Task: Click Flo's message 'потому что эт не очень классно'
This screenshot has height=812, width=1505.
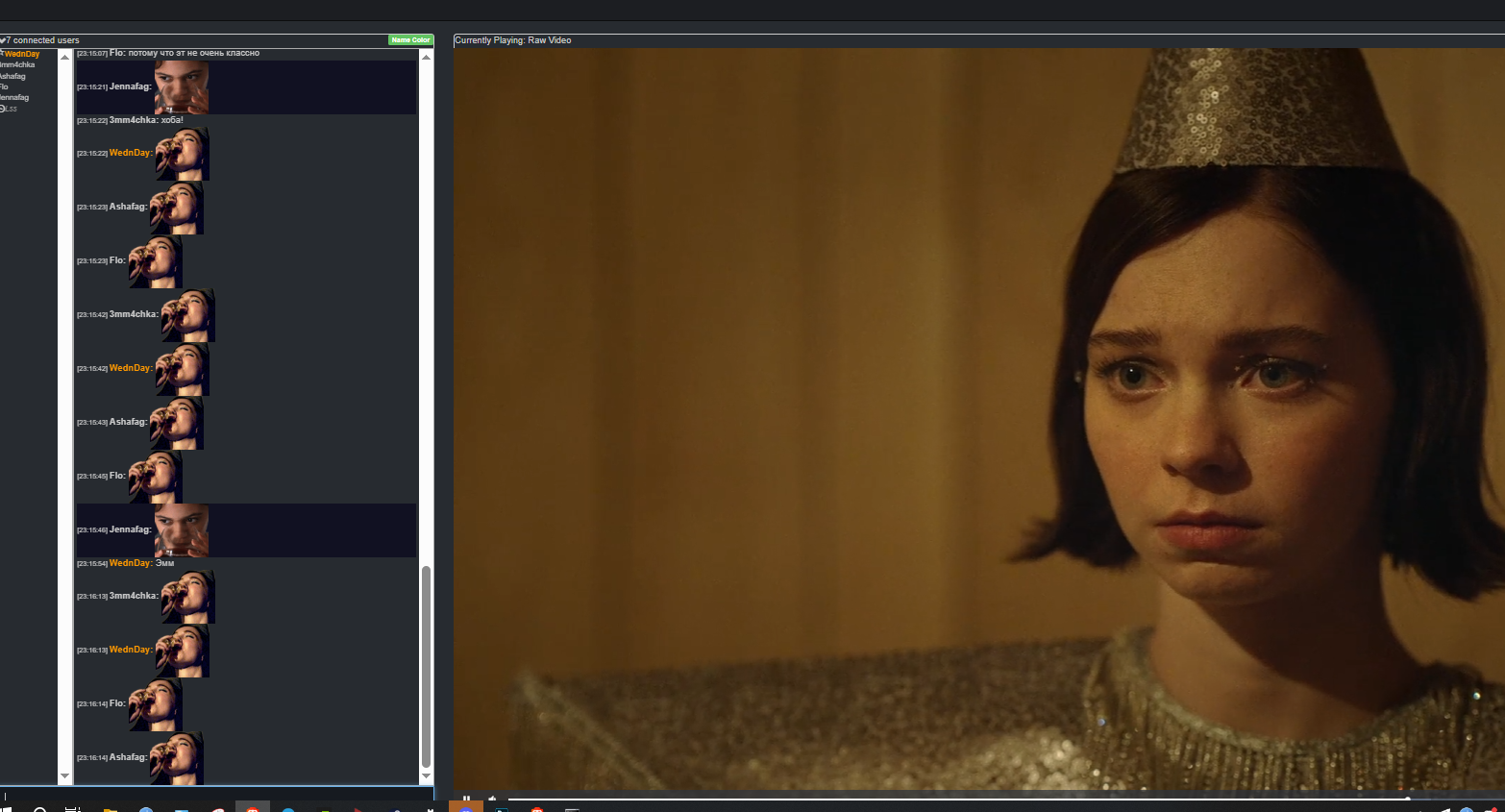Action: [x=194, y=53]
